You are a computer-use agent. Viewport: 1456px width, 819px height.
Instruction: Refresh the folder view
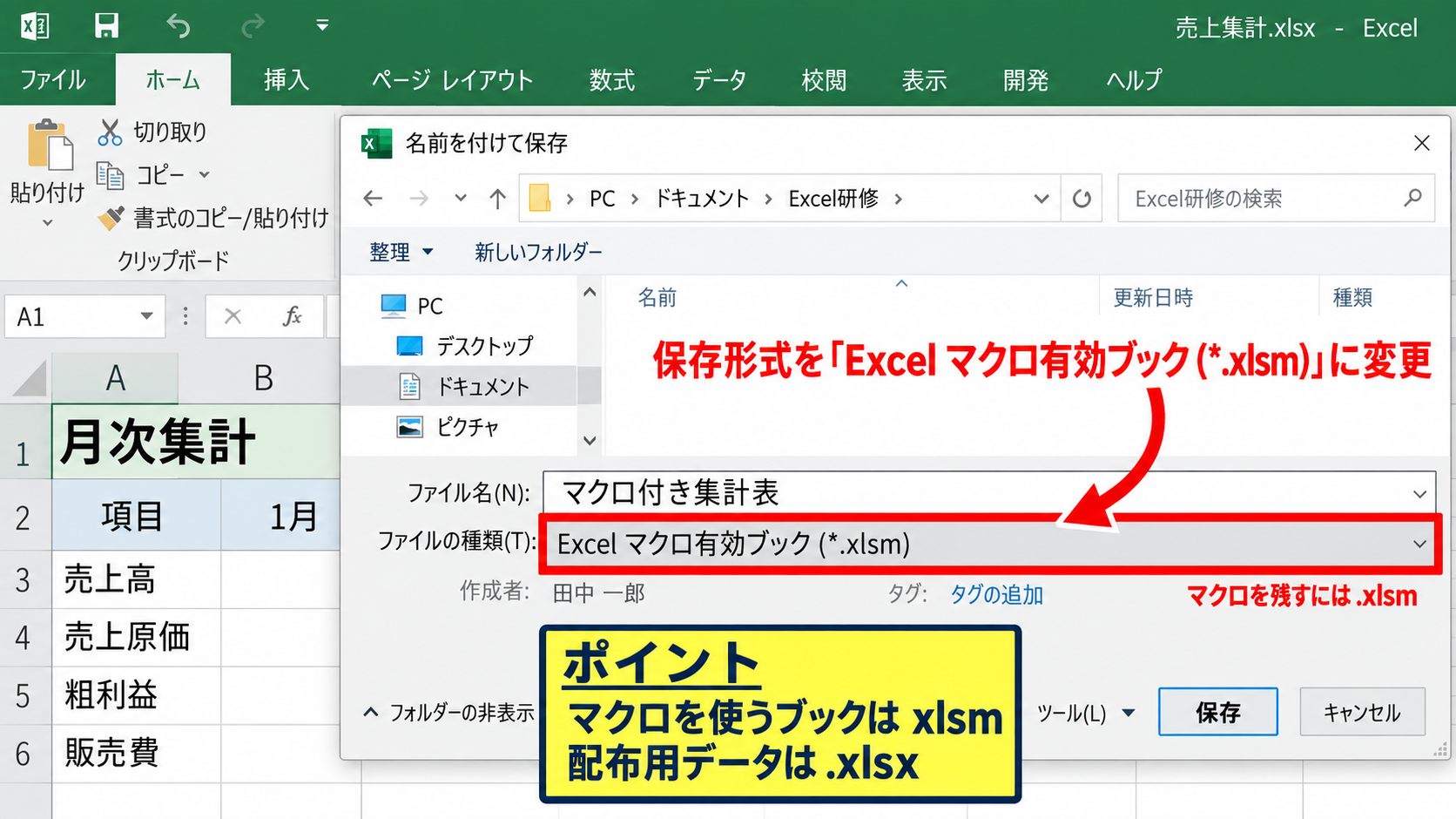click(1082, 199)
